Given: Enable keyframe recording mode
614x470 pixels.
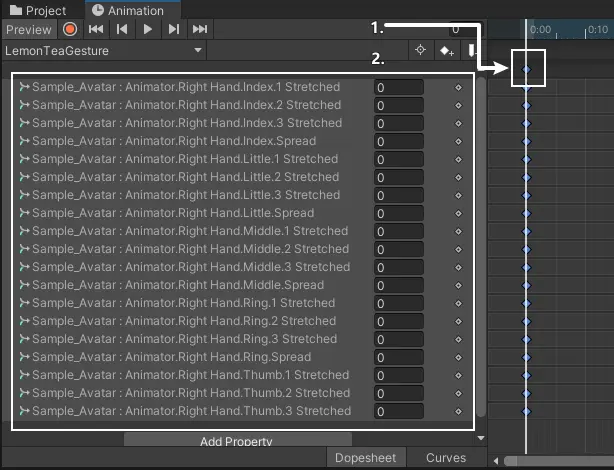Looking at the screenshot, I should (70, 29).
